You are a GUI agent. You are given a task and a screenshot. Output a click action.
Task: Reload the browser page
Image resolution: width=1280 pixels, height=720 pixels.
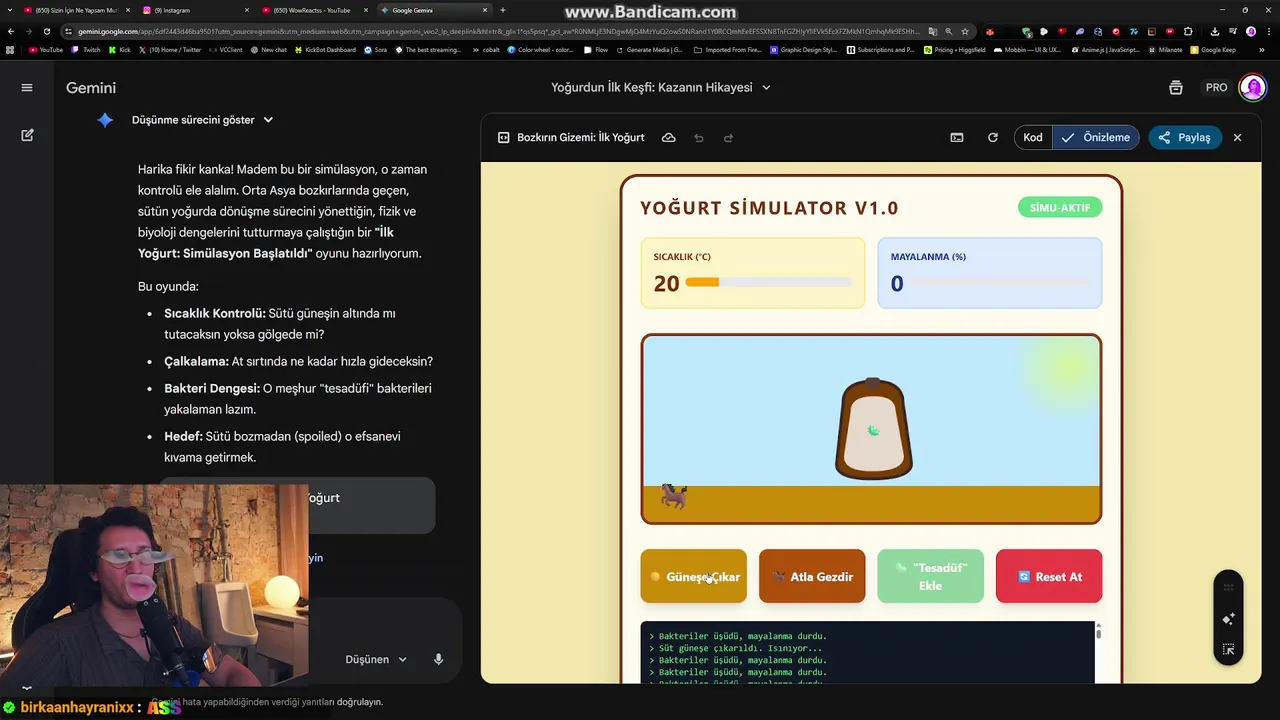47,31
